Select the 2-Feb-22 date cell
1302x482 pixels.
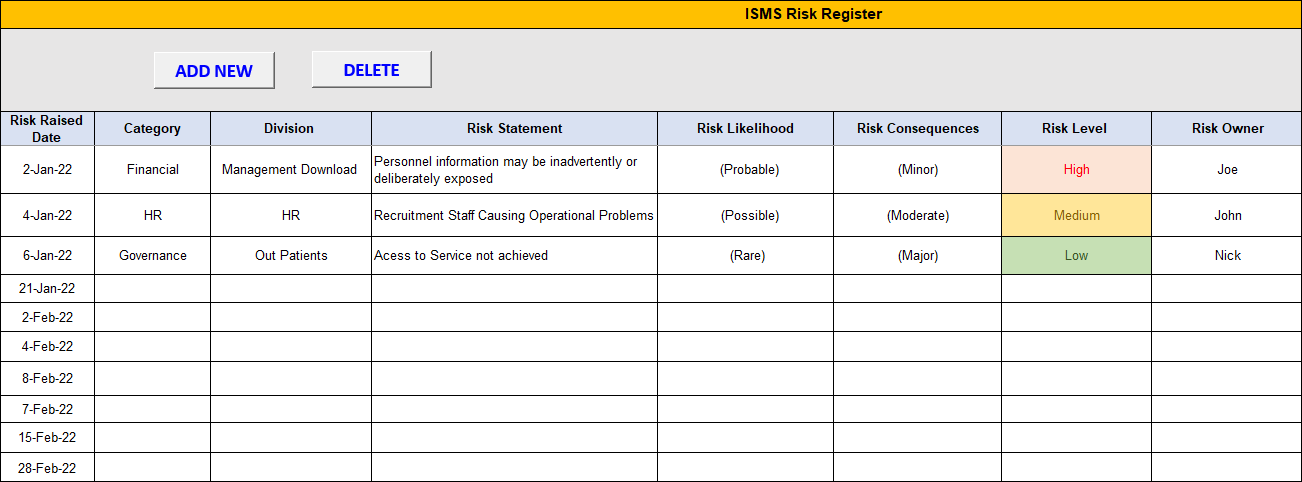point(47,317)
